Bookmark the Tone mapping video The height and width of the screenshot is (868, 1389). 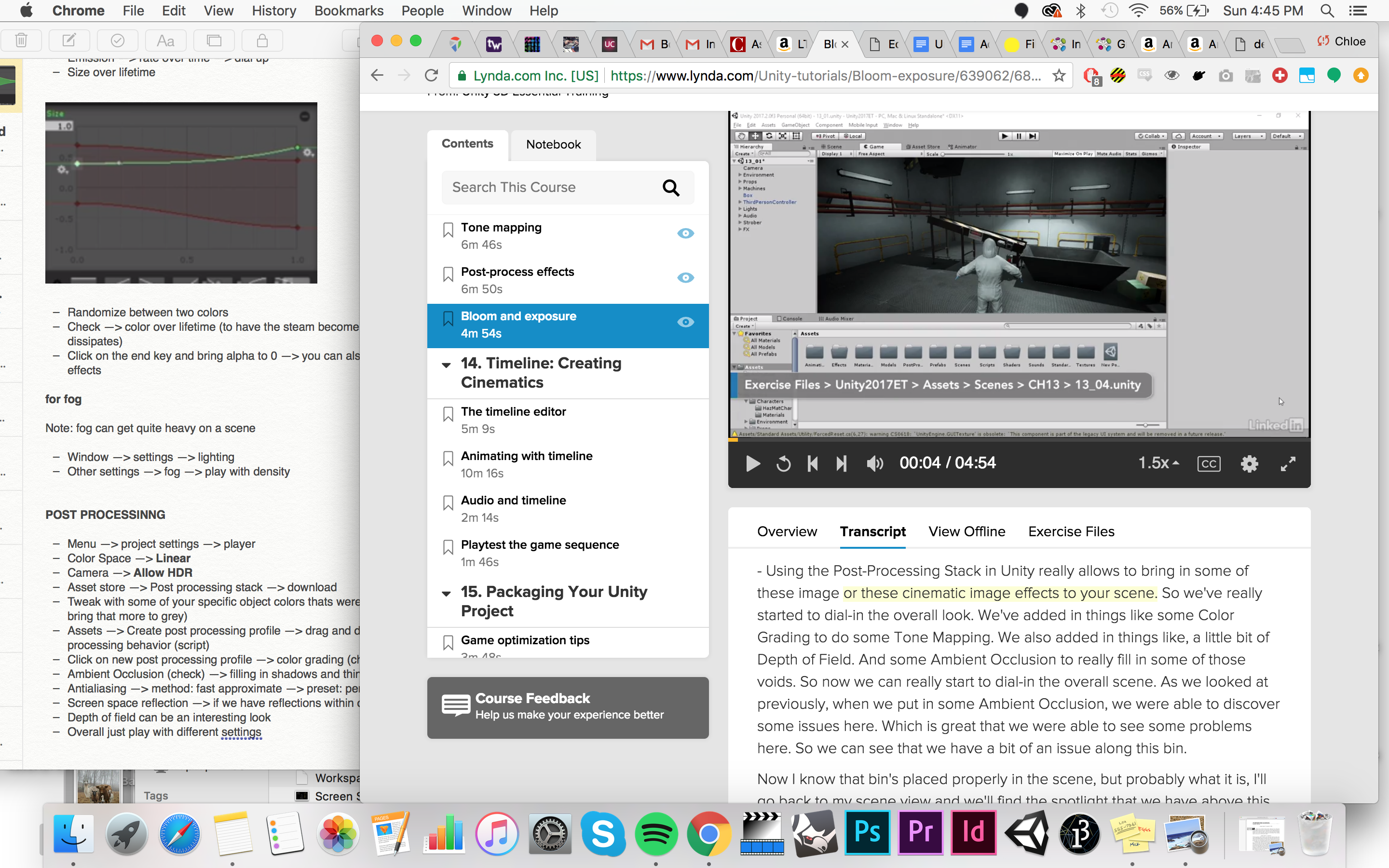448,230
